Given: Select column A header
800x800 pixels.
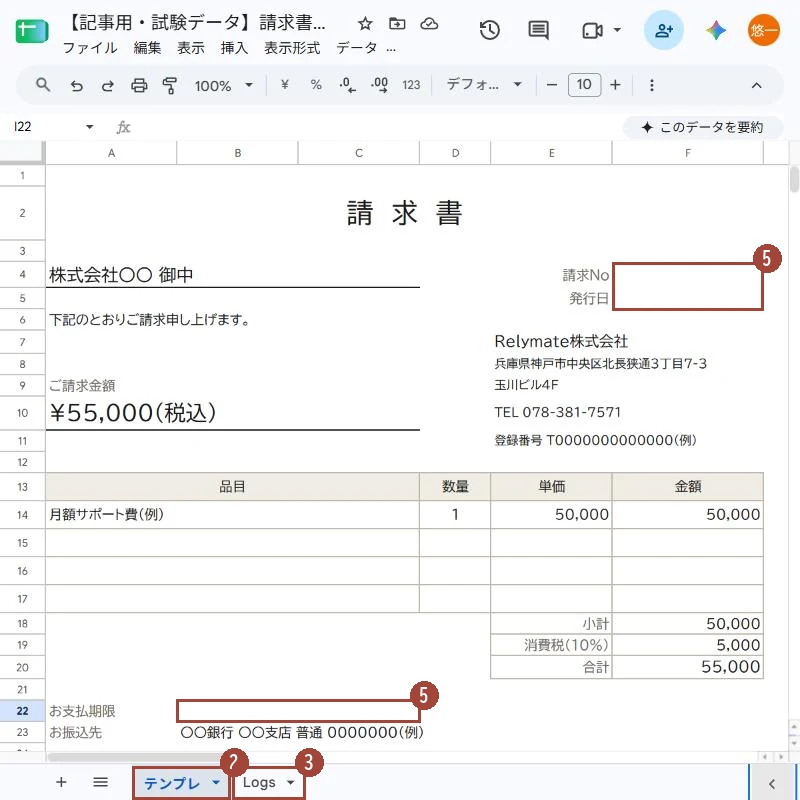Looking at the screenshot, I should (x=111, y=153).
